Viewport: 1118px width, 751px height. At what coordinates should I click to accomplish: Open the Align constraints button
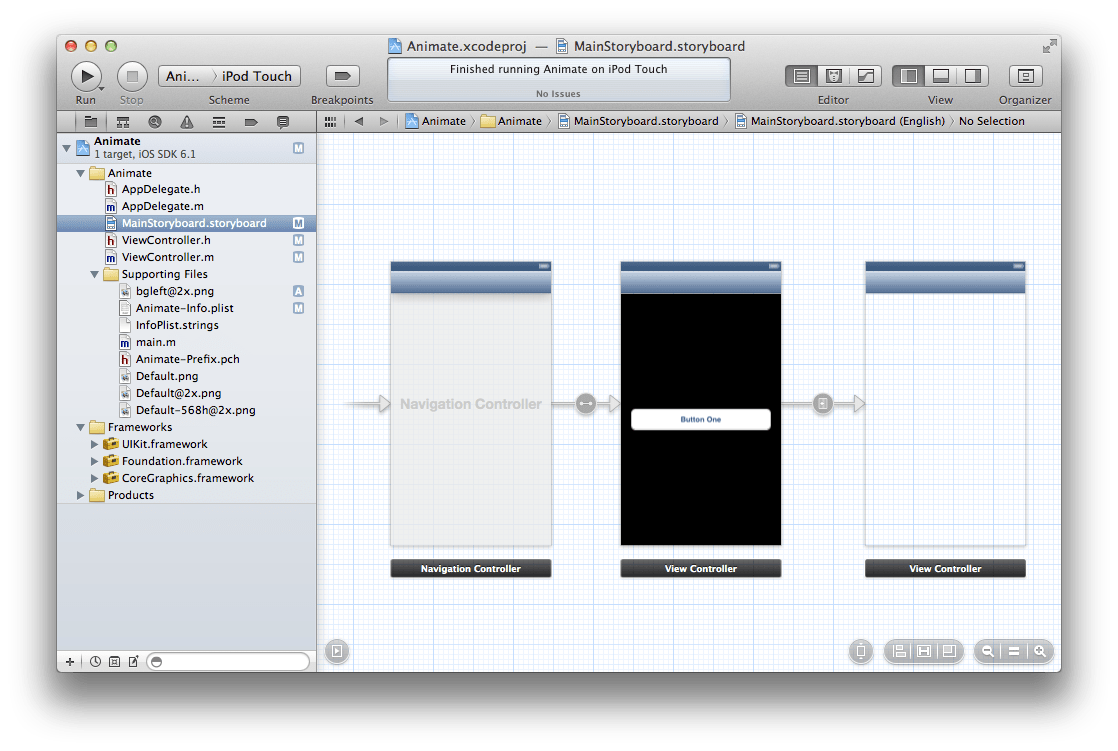pos(900,651)
